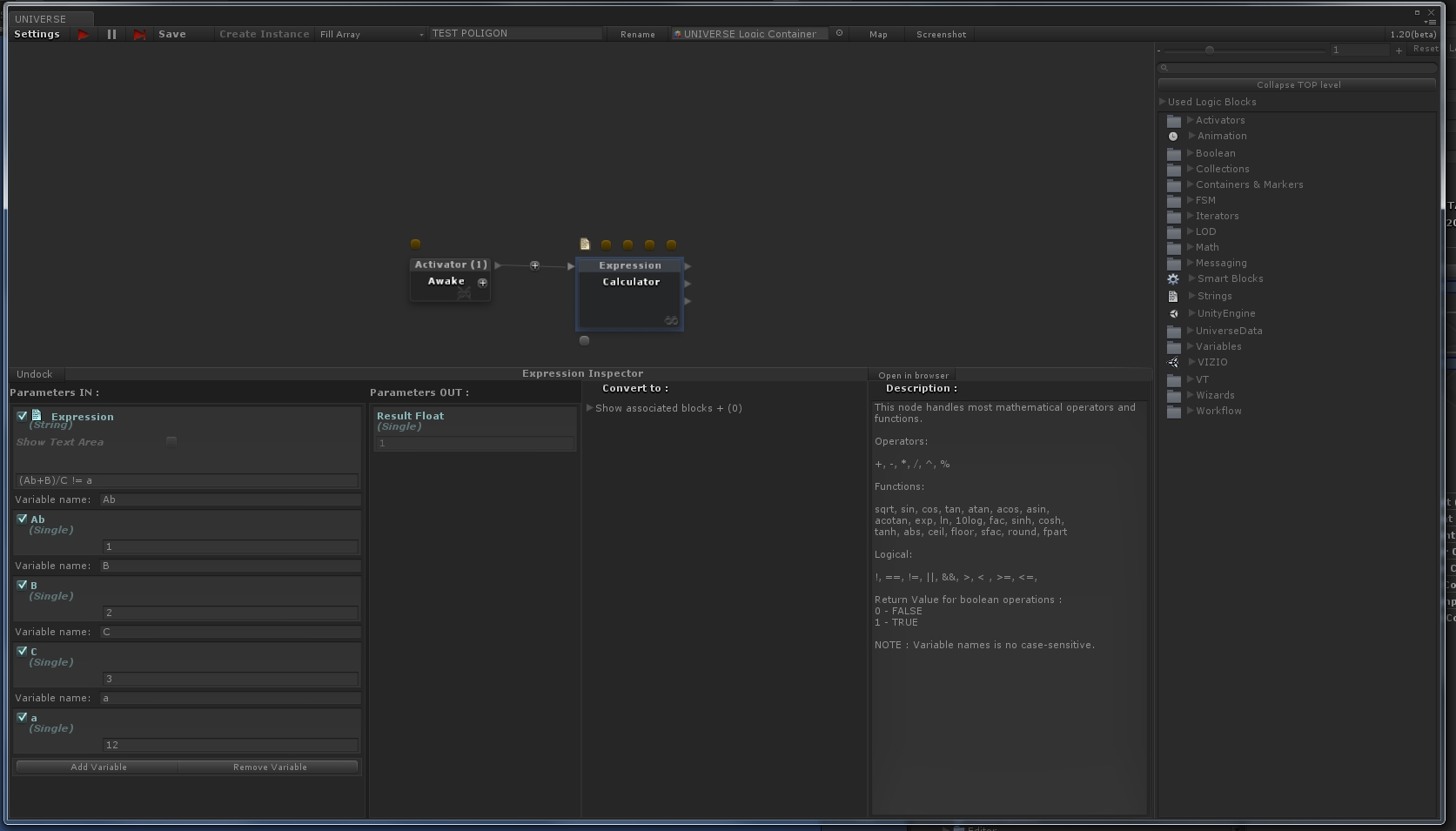Image resolution: width=1456 pixels, height=831 pixels.
Task: Click the note icon above the Expression node
Action: click(x=585, y=245)
